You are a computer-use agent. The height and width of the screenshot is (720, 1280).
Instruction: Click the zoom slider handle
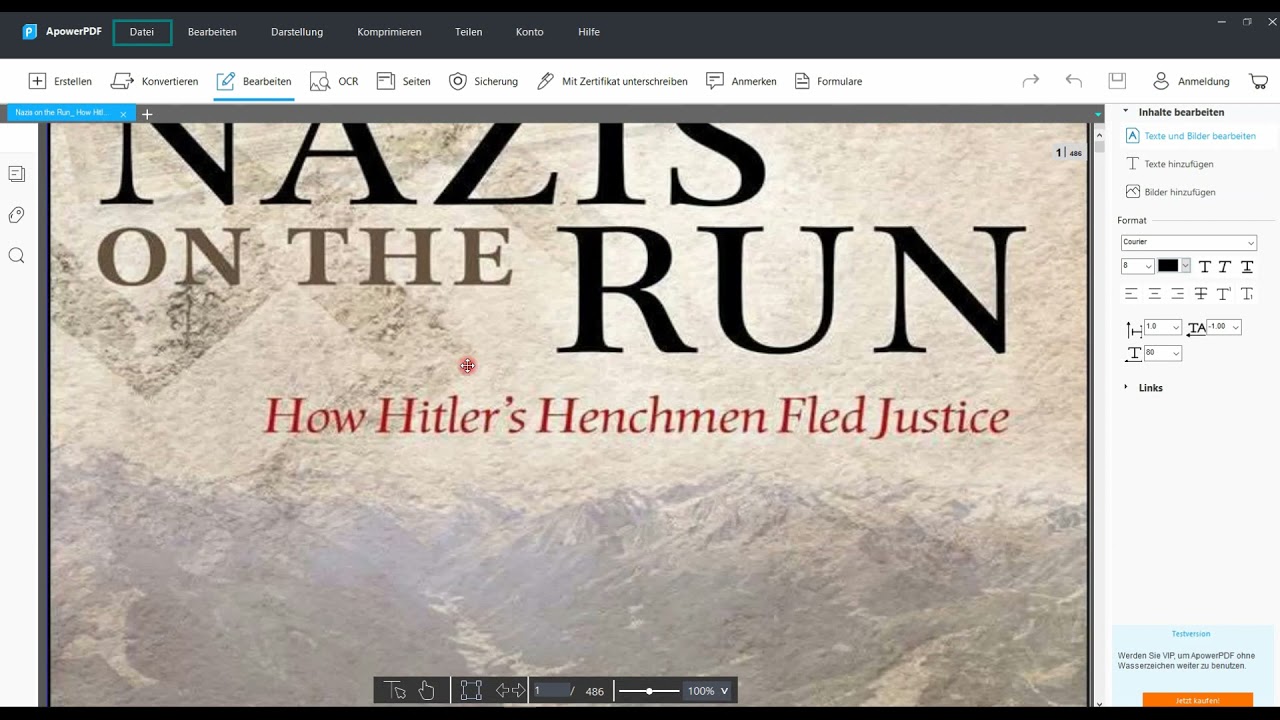click(649, 691)
